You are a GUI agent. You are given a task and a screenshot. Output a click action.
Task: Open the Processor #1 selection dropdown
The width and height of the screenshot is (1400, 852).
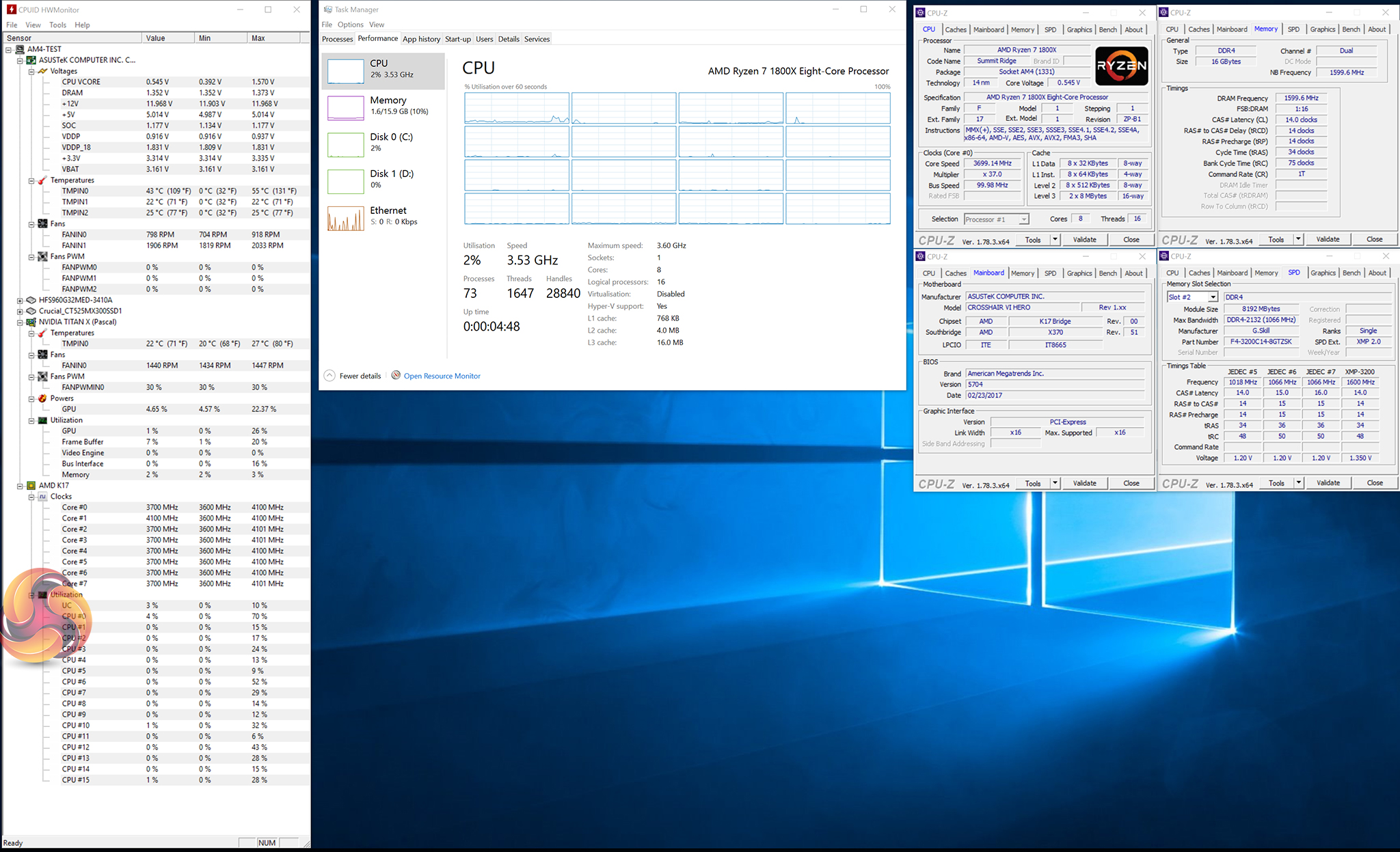tap(1023, 219)
